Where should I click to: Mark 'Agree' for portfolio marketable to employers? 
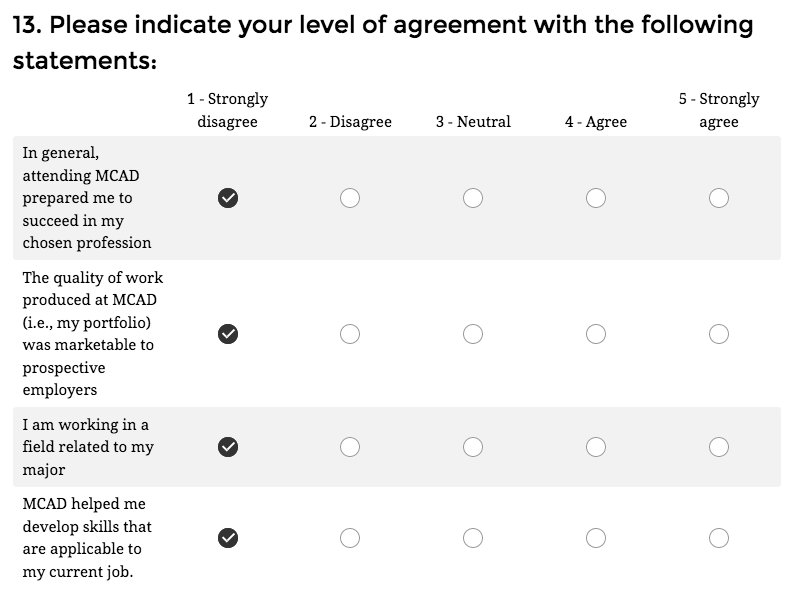click(x=596, y=333)
